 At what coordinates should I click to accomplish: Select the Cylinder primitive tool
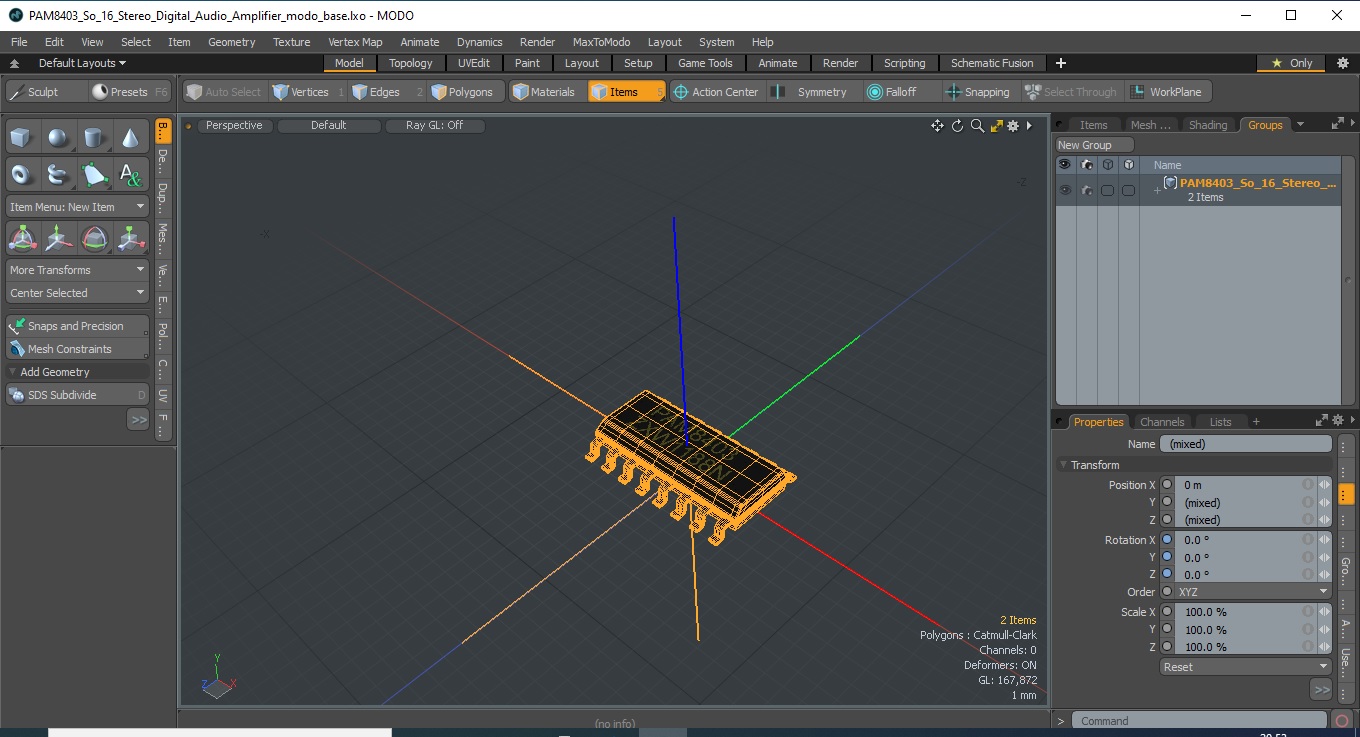(x=94, y=138)
